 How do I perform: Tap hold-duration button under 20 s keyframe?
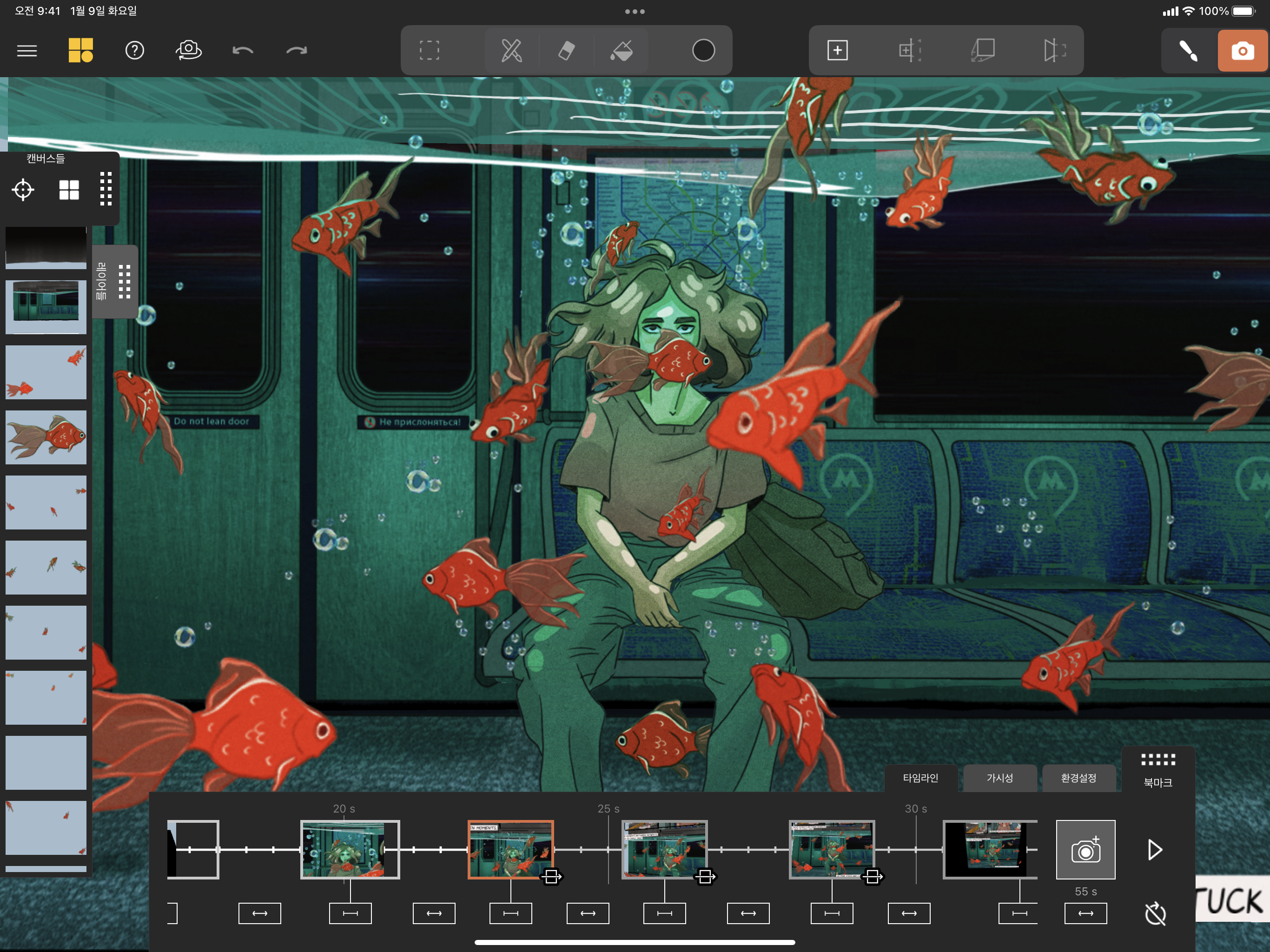[350, 913]
